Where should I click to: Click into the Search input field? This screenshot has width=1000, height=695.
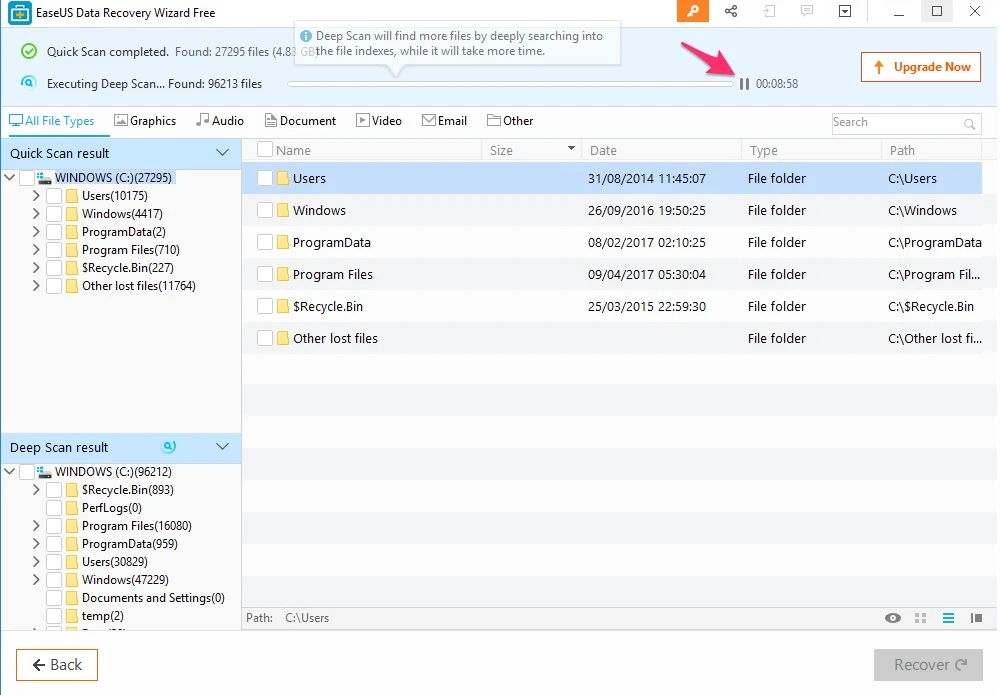[x=895, y=122]
